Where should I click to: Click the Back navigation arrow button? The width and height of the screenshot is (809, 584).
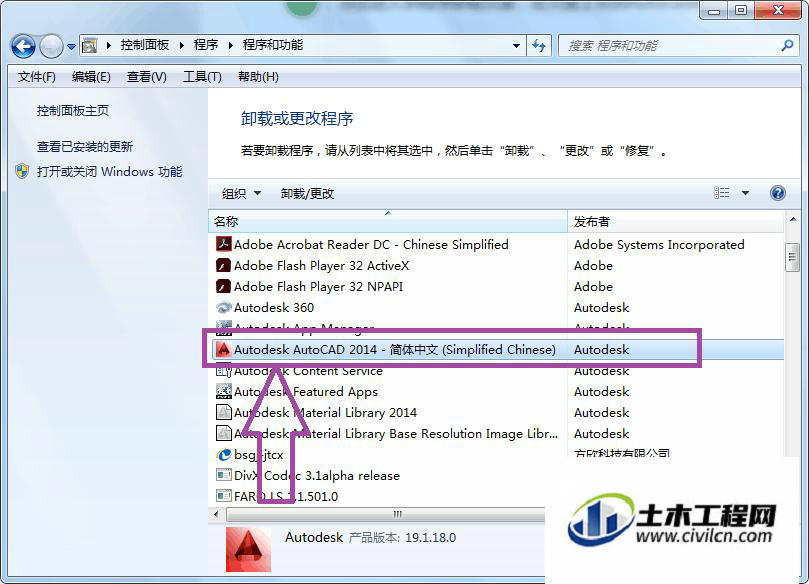pos(23,47)
